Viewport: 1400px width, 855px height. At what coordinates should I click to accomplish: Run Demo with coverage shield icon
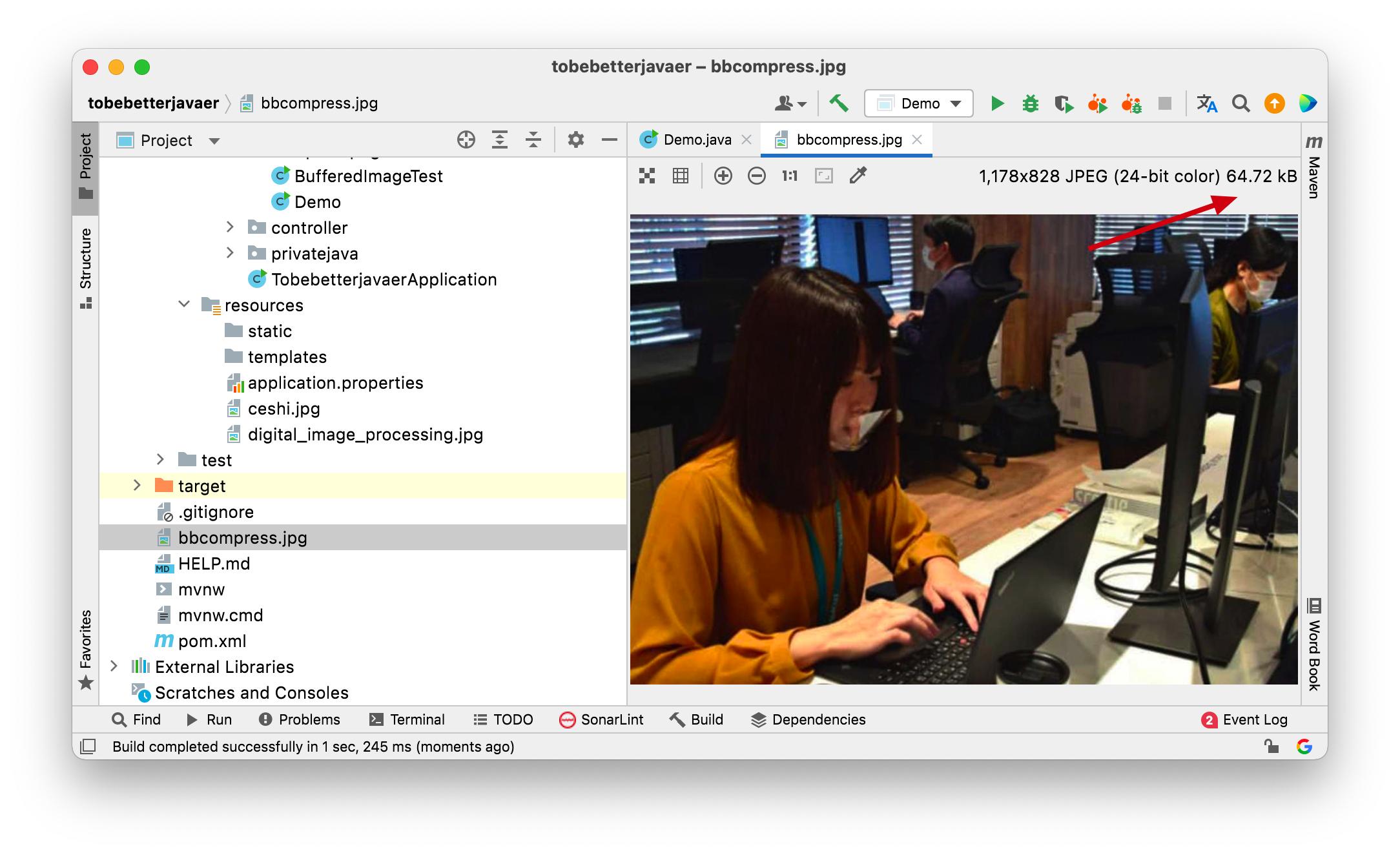[x=1064, y=103]
